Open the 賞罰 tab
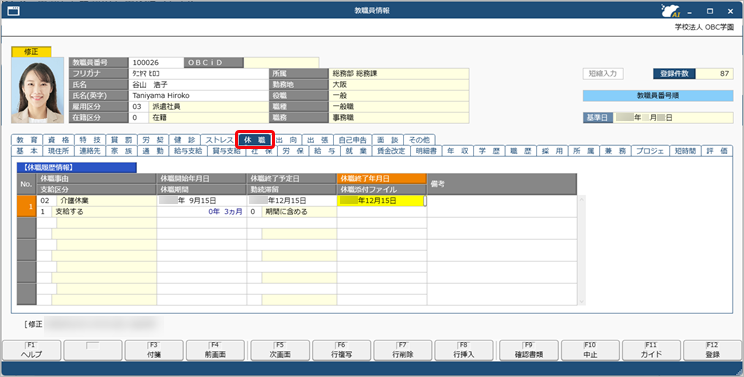The height and width of the screenshot is (377, 744). (x=121, y=140)
